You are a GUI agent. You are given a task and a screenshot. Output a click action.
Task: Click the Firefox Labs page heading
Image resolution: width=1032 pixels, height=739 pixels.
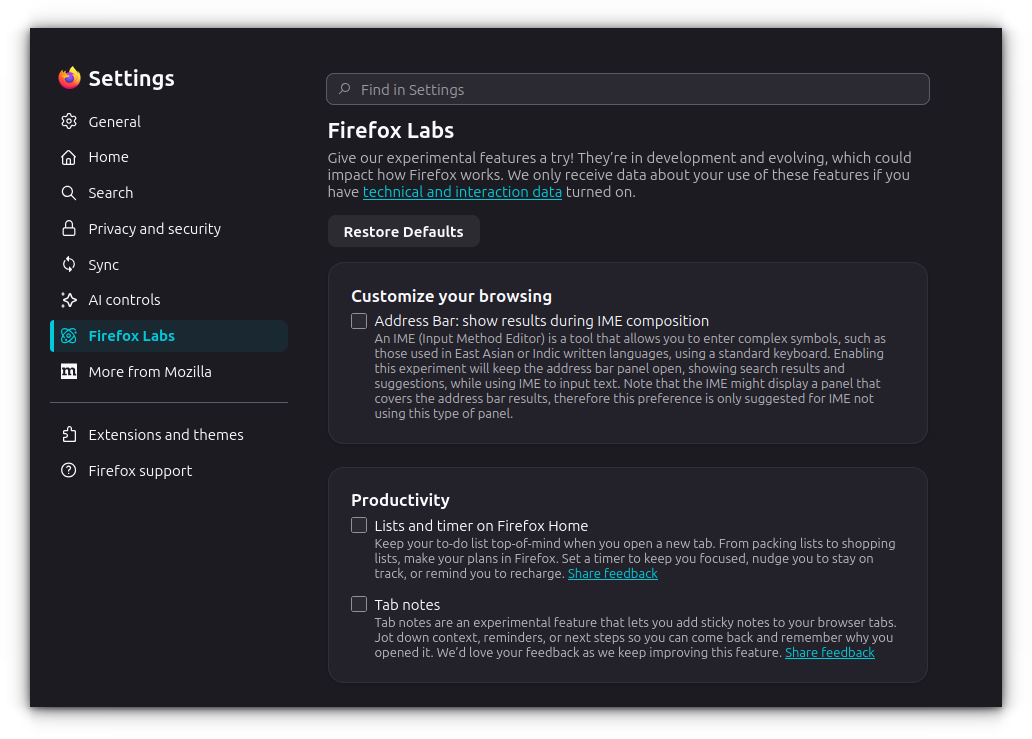(391, 130)
